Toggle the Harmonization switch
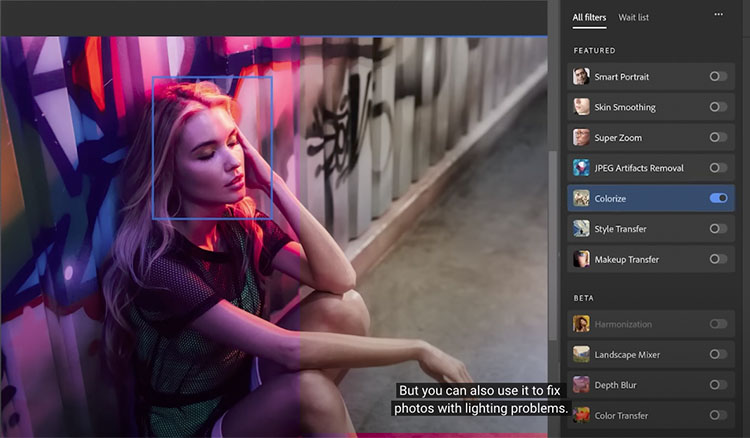This screenshot has height=438, width=750. (x=718, y=324)
